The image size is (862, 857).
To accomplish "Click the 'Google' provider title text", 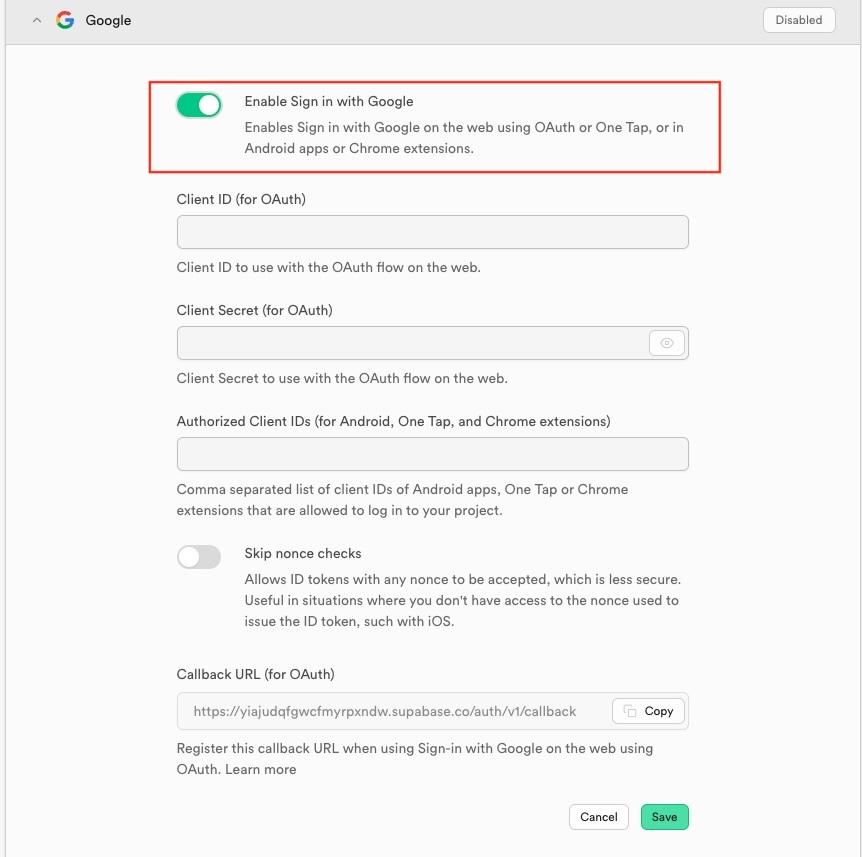I will coord(108,19).
